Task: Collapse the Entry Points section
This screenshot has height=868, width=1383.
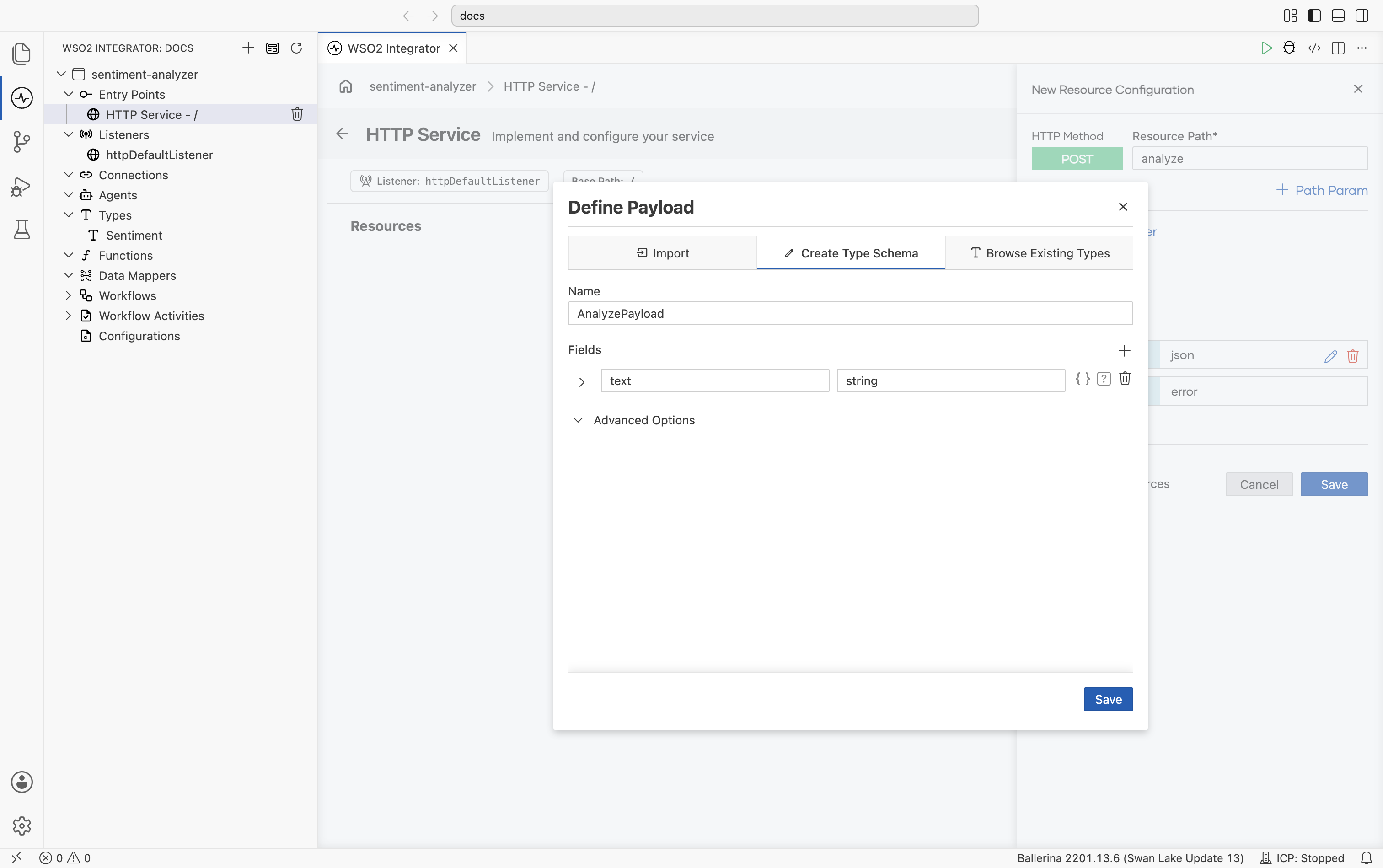Action: click(68, 94)
